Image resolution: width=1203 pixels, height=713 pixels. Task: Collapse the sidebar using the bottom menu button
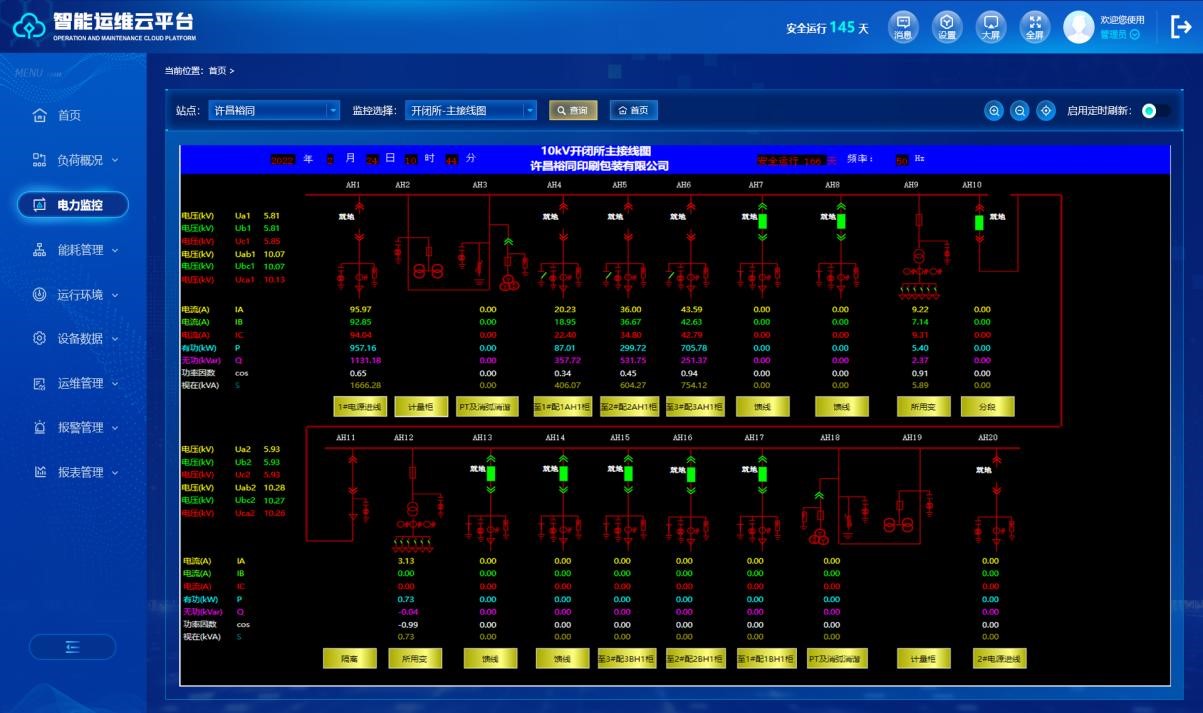(72, 647)
